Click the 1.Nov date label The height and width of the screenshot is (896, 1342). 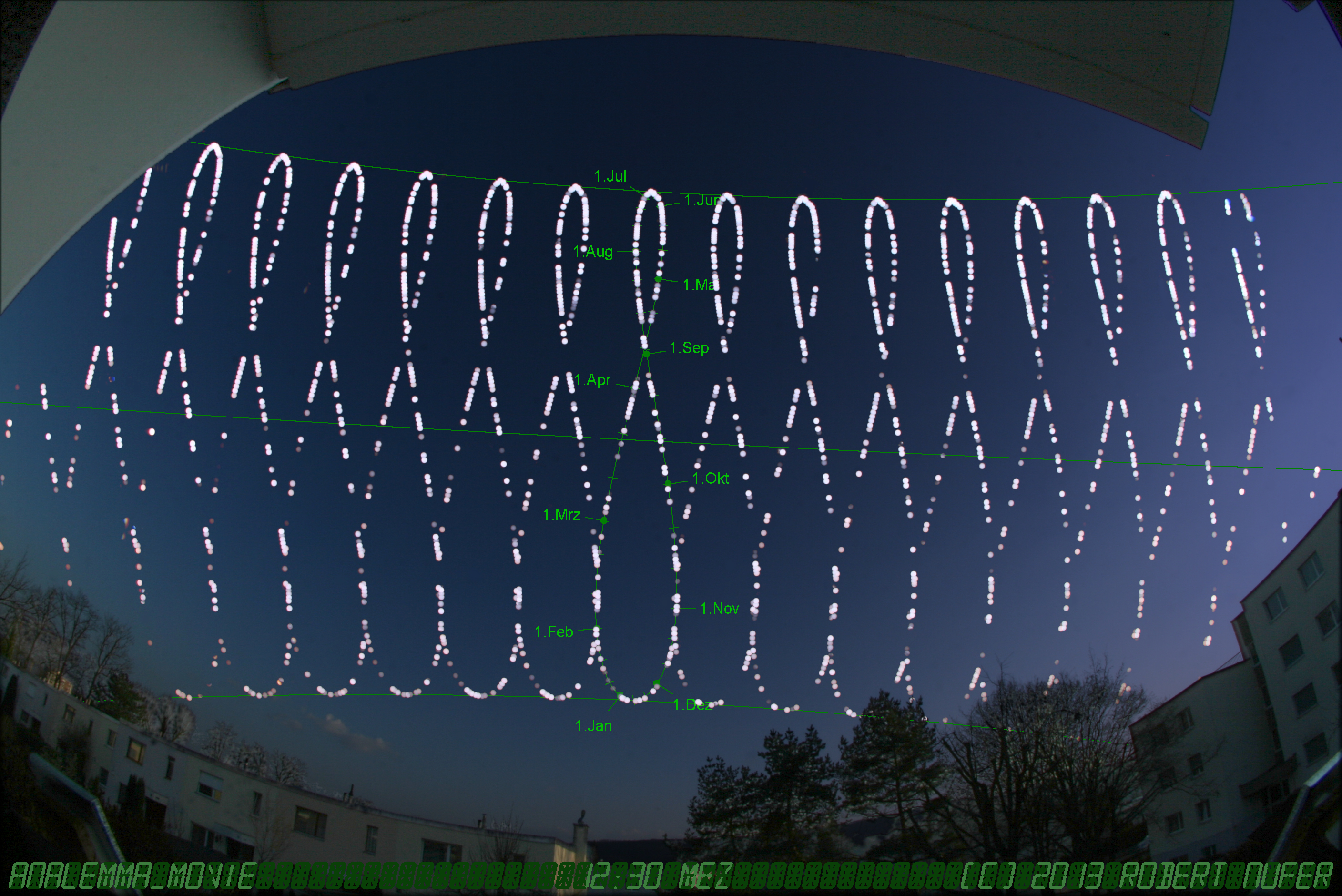(x=719, y=609)
